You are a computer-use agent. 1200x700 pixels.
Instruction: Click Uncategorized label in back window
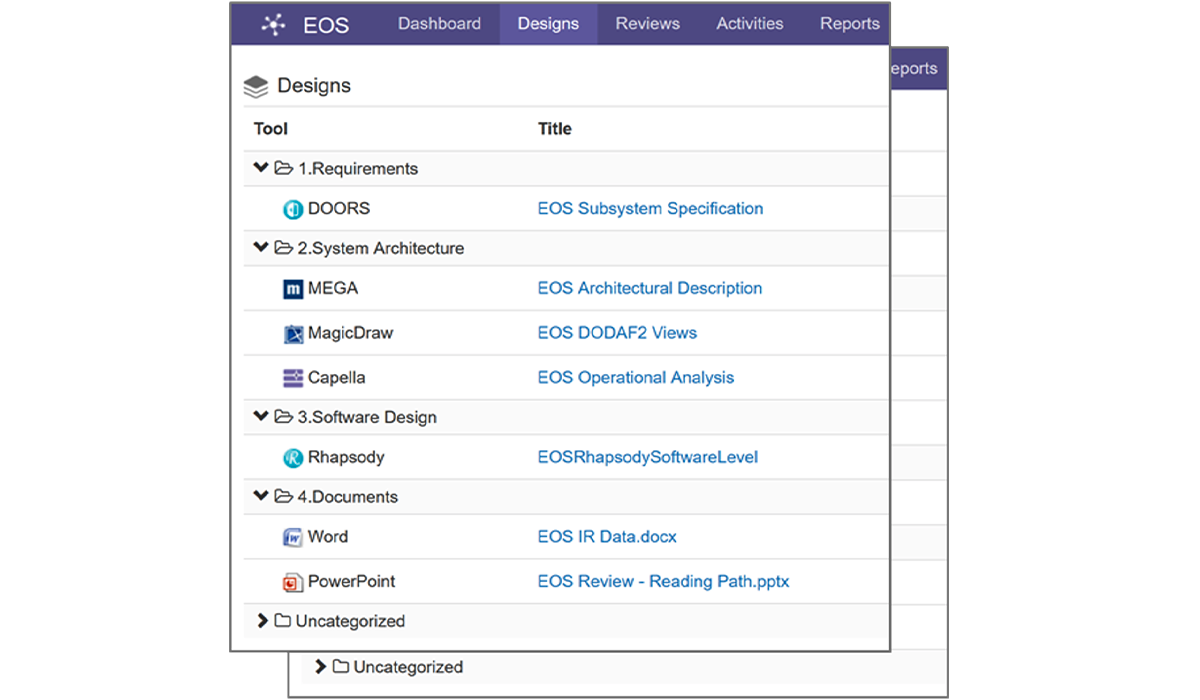point(408,667)
